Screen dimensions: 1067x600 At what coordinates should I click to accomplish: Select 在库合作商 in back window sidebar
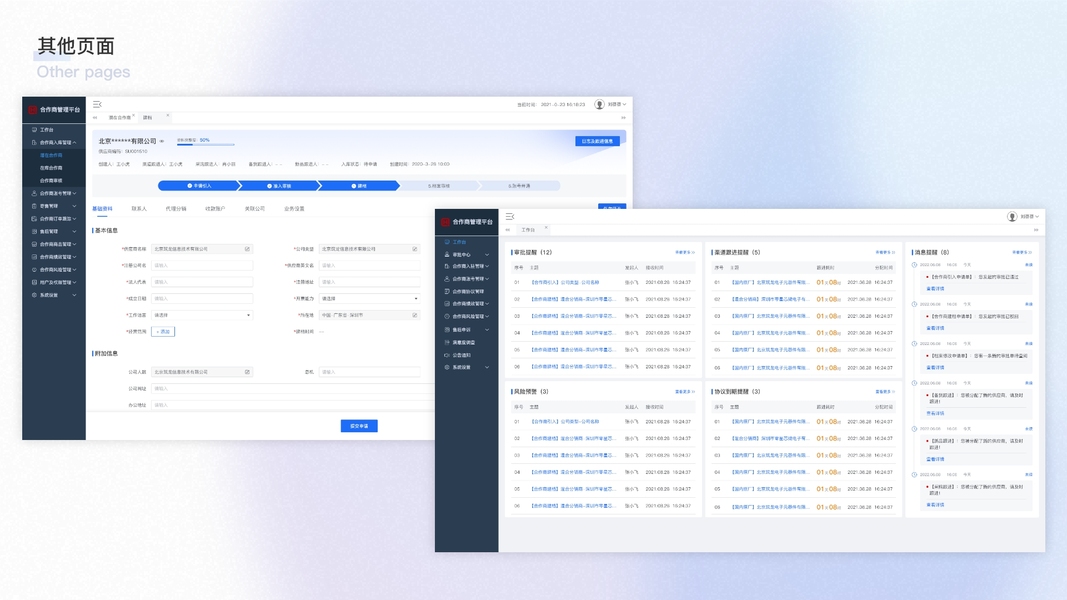pos(51,168)
